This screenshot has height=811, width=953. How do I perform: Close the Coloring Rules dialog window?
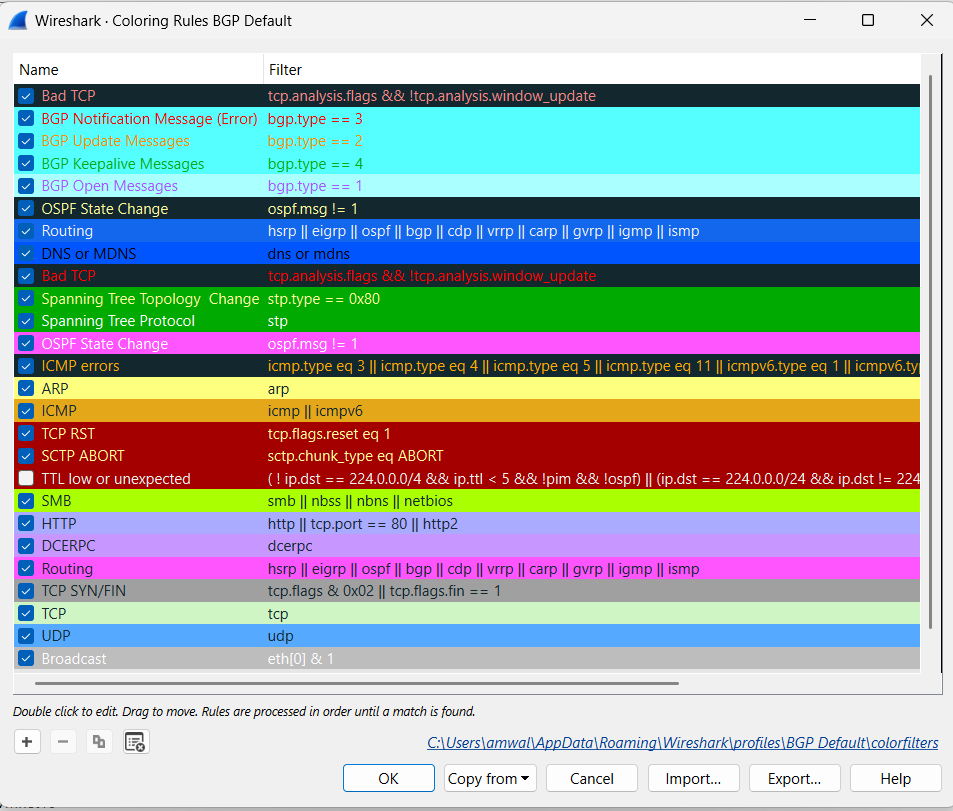(x=926, y=20)
